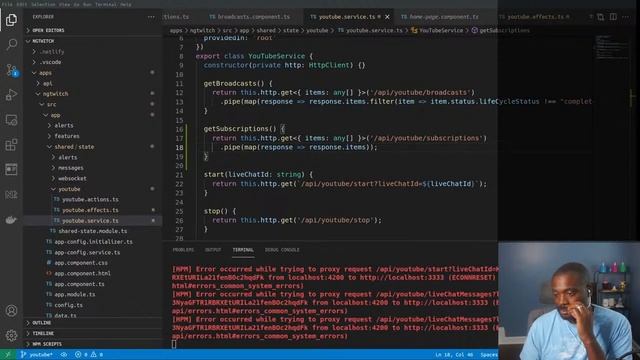
Task: Click youtube folder in breadcrumb path
Action: coord(317,30)
